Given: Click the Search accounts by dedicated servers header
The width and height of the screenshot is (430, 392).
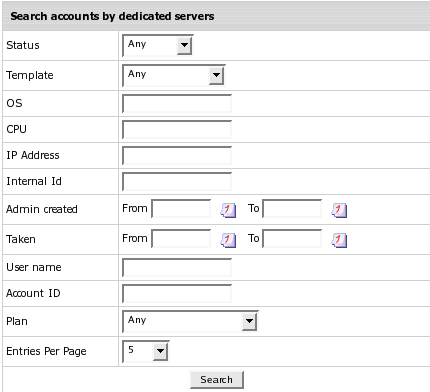Looking at the screenshot, I should point(112,16).
